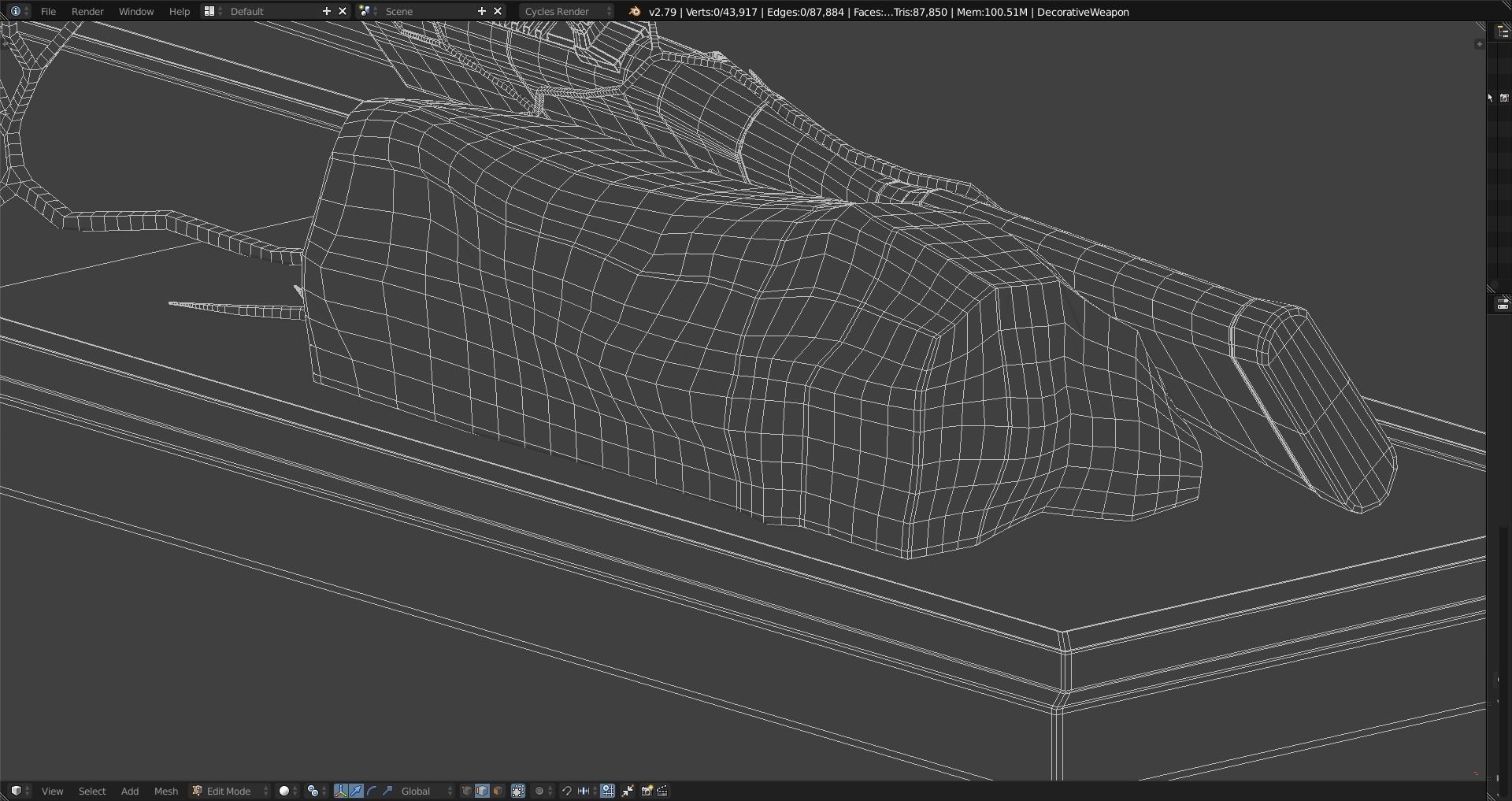The width and height of the screenshot is (1512, 801).
Task: Switch to face select mode
Action: tap(498, 791)
